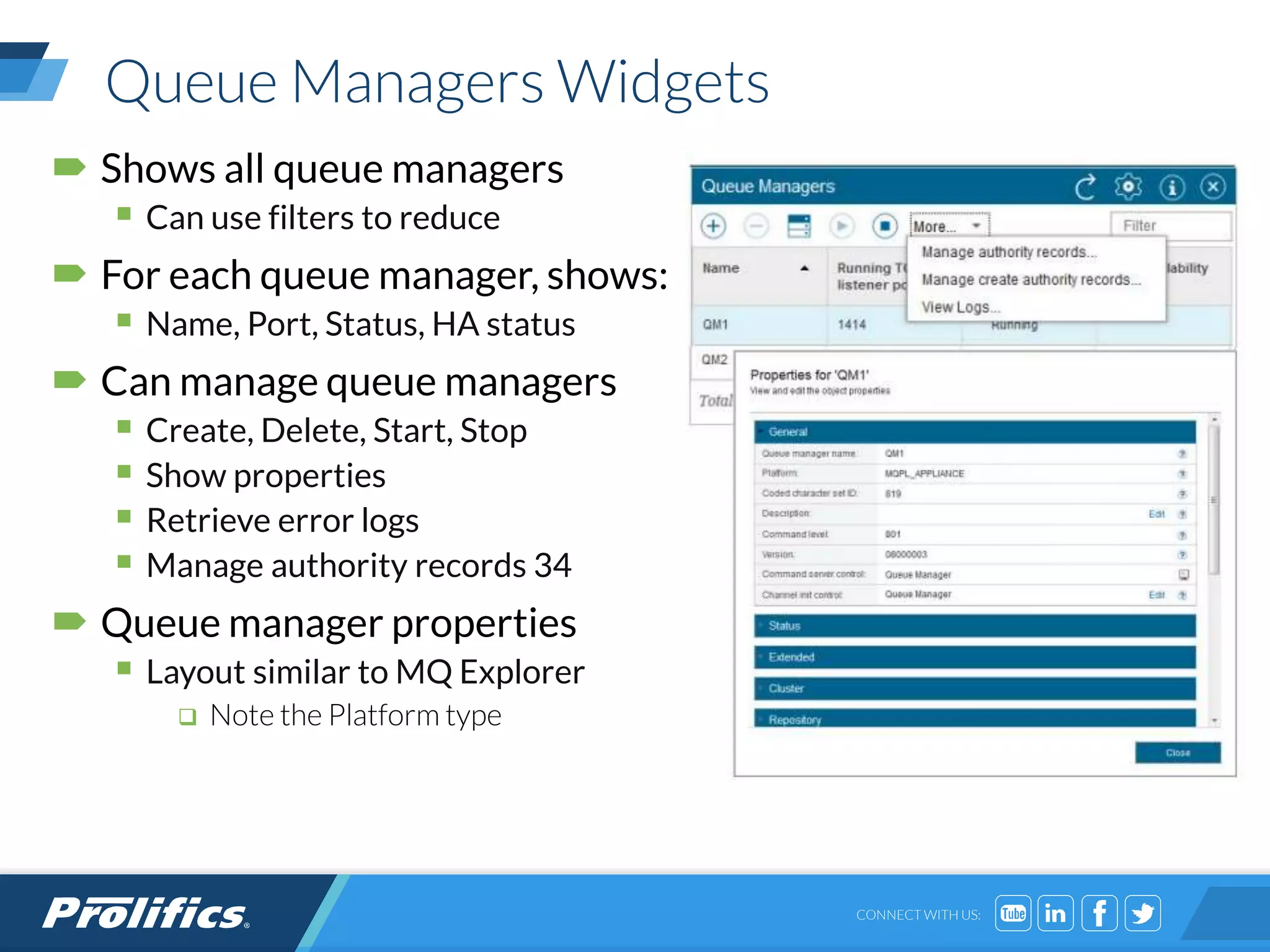Image resolution: width=1270 pixels, height=952 pixels.
Task: Open the Twitter icon in footer
Action: pyautogui.click(x=1143, y=913)
